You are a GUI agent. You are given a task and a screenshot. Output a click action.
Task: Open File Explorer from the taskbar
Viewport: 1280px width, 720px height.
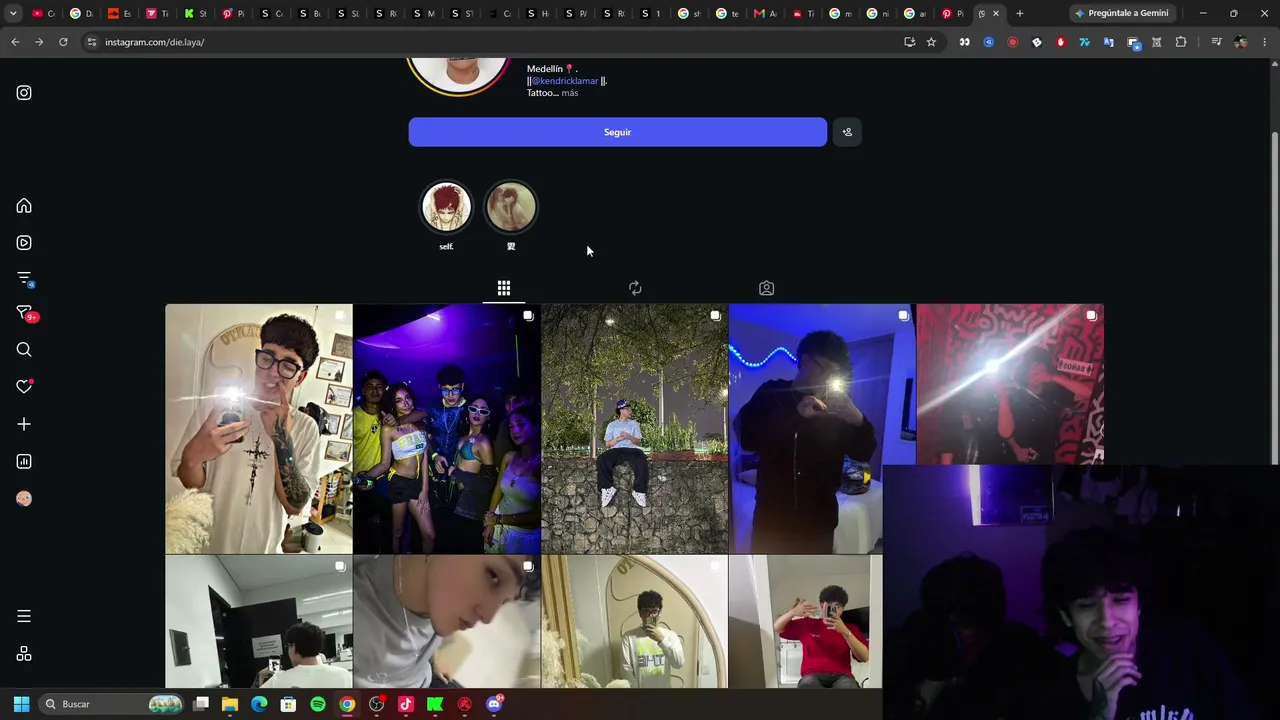pyautogui.click(x=230, y=704)
